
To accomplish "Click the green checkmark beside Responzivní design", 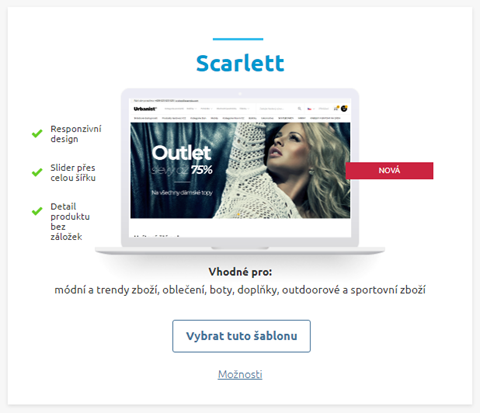I will (37, 133).
